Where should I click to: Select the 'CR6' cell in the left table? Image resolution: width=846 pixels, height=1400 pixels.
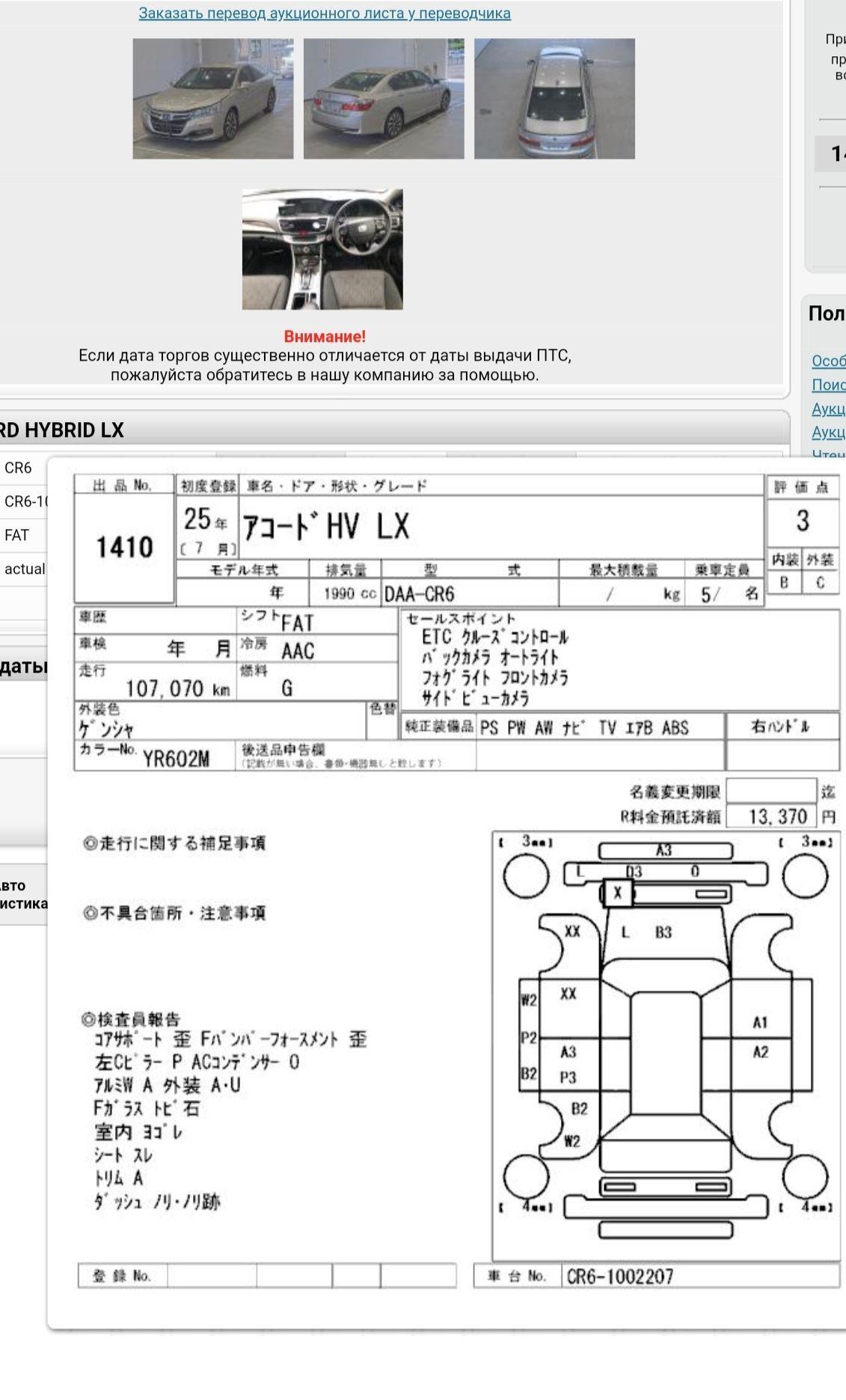pyautogui.click(x=19, y=468)
